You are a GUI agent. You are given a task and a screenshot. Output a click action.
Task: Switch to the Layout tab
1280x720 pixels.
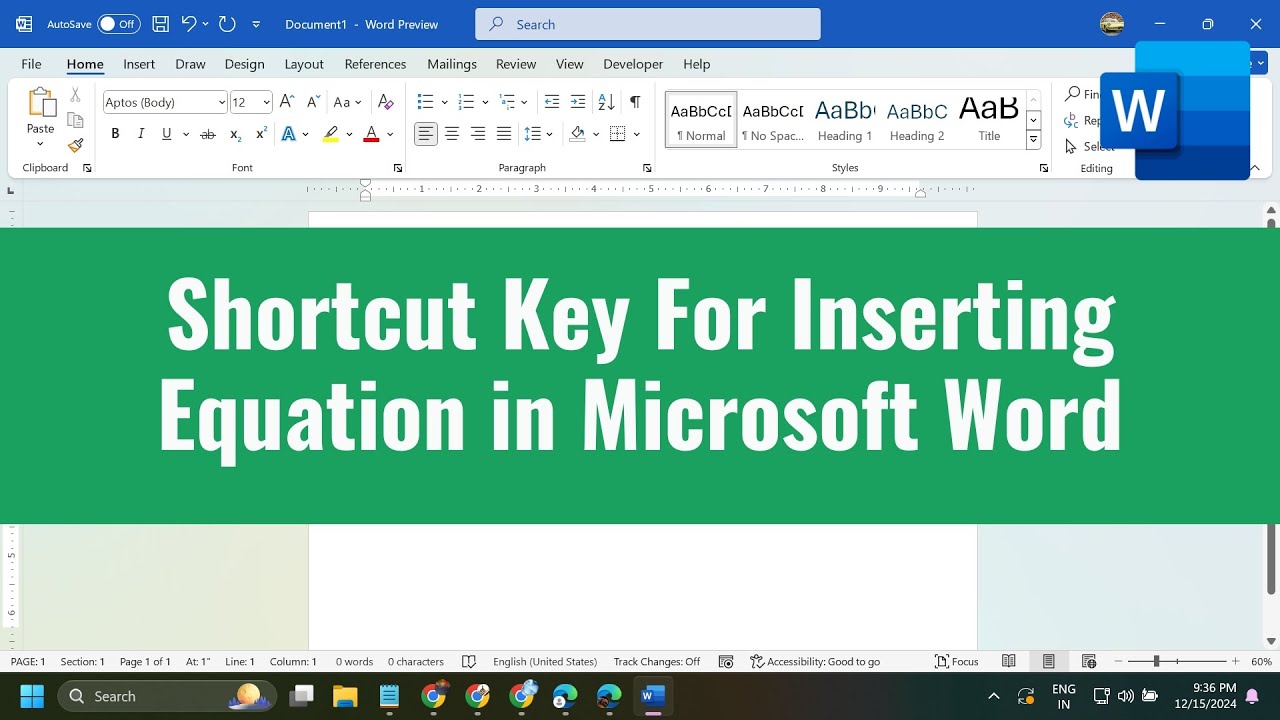pyautogui.click(x=304, y=64)
